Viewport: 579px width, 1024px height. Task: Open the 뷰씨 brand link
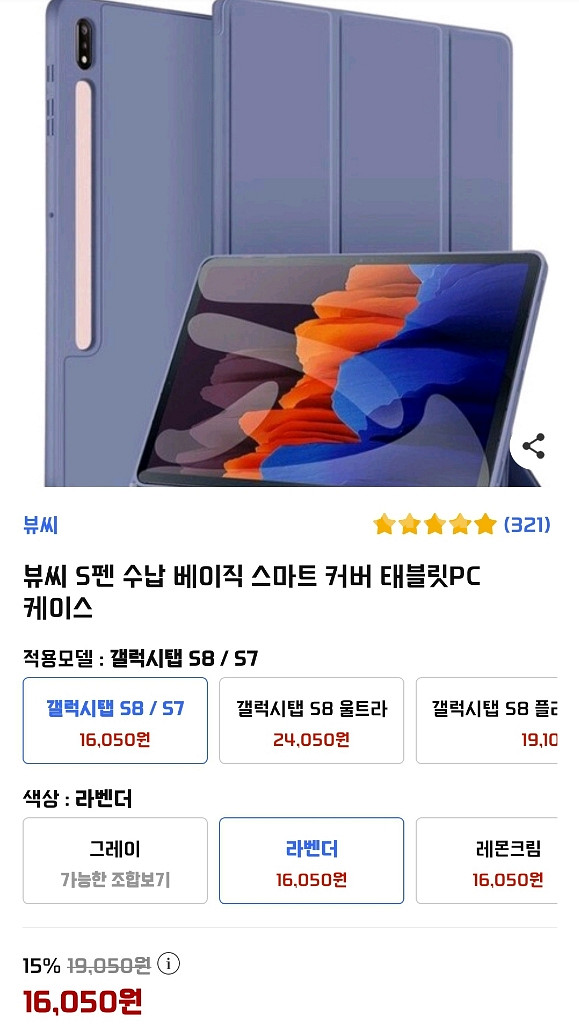[41, 524]
